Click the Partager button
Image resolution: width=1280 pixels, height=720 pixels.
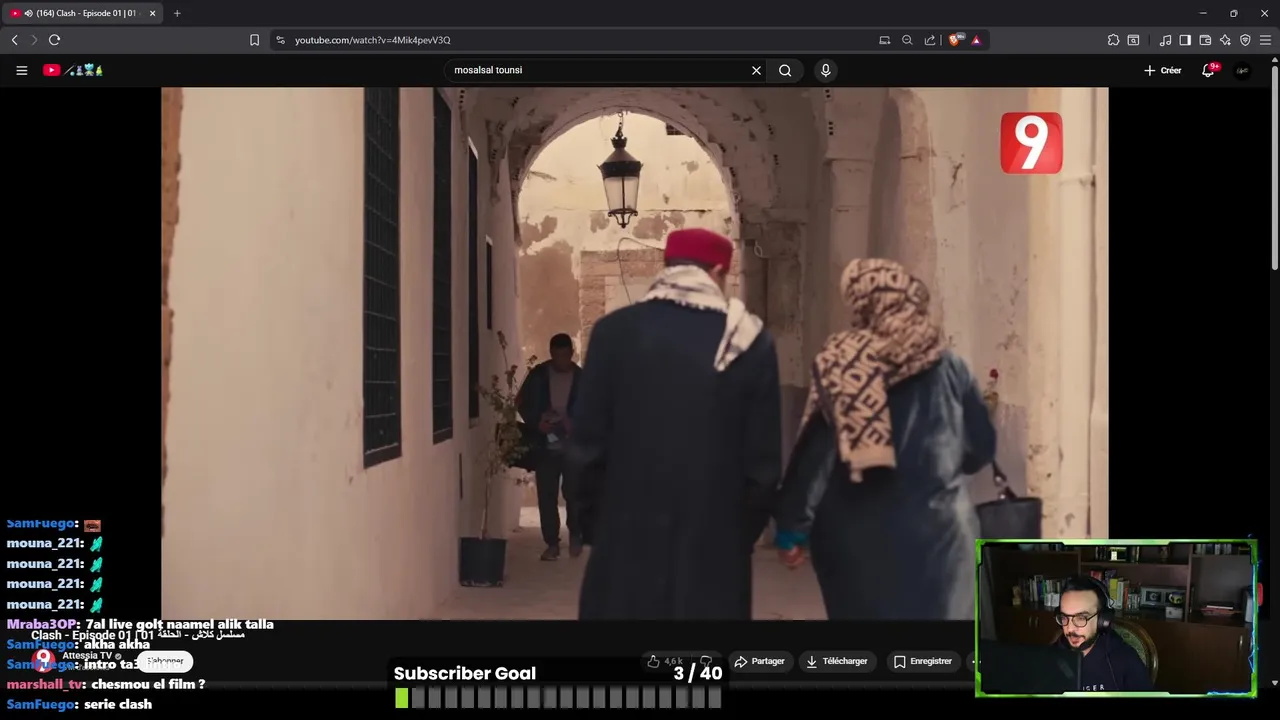[x=759, y=661]
